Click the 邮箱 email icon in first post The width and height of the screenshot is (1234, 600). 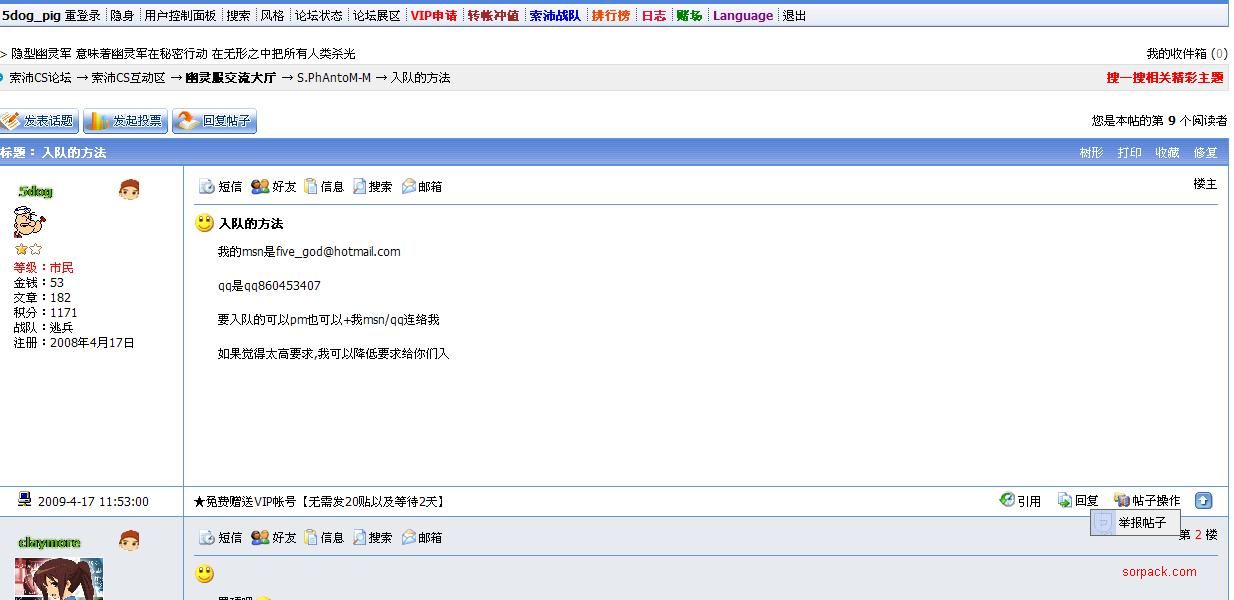pos(409,187)
